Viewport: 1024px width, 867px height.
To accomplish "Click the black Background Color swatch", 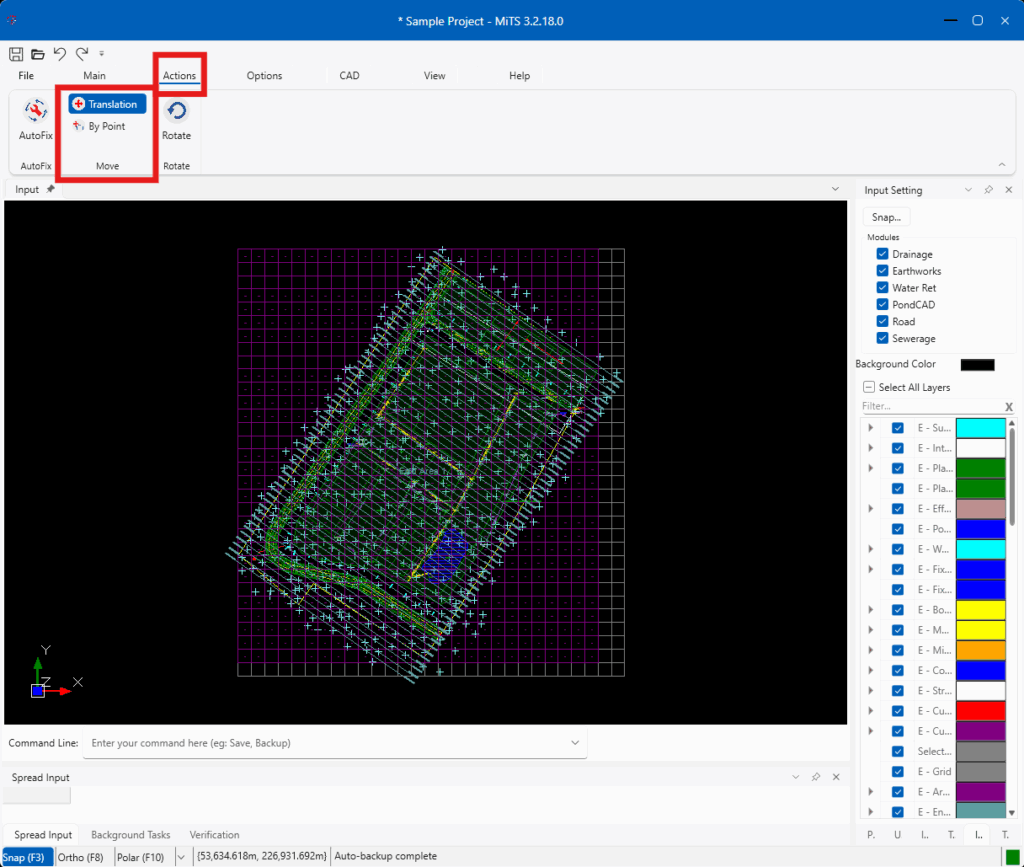I will coord(977,365).
